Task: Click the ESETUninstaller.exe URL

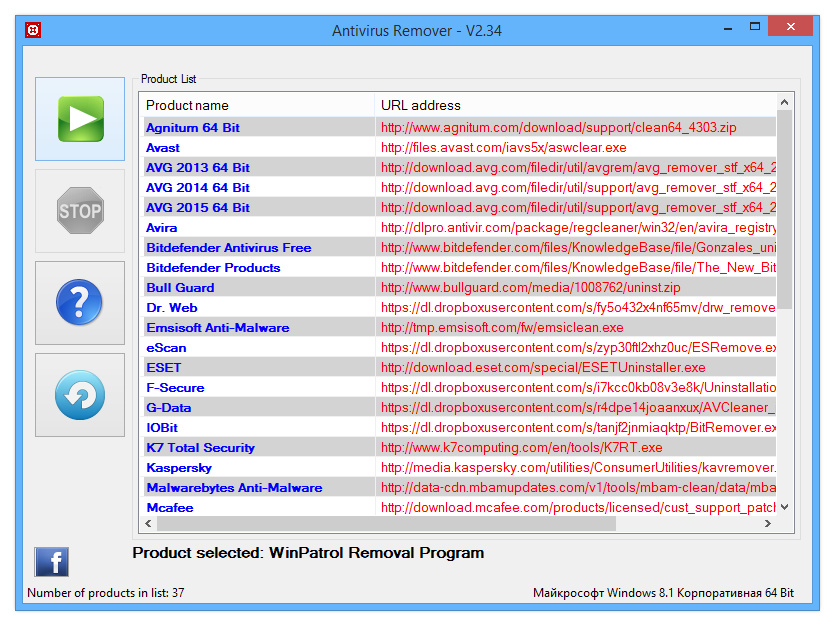Action: click(x=543, y=368)
